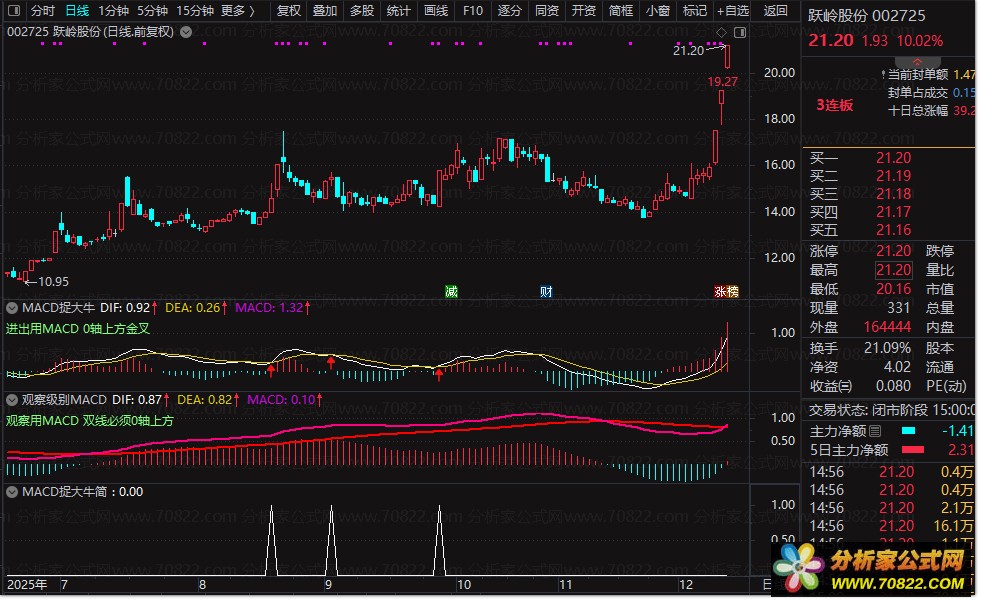981x600 pixels.
Task: Toggle 叠加 overlay comparison
Action: click(324, 11)
